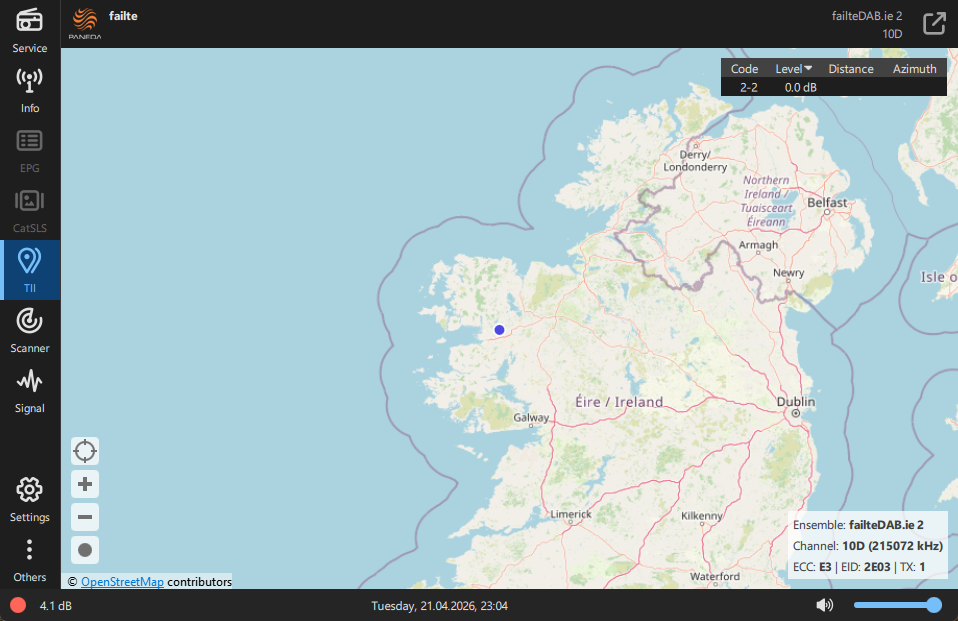
Task: Click the Derry/Londonderry label on map
Action: pyautogui.click(x=695, y=161)
